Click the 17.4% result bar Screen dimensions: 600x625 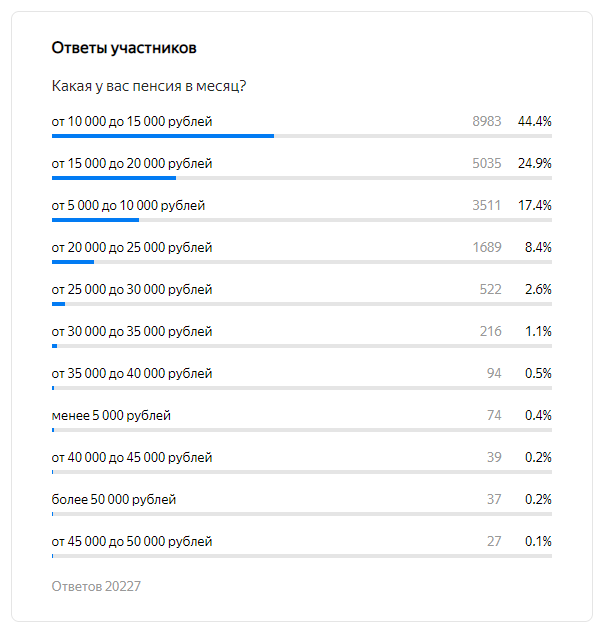tap(95, 220)
